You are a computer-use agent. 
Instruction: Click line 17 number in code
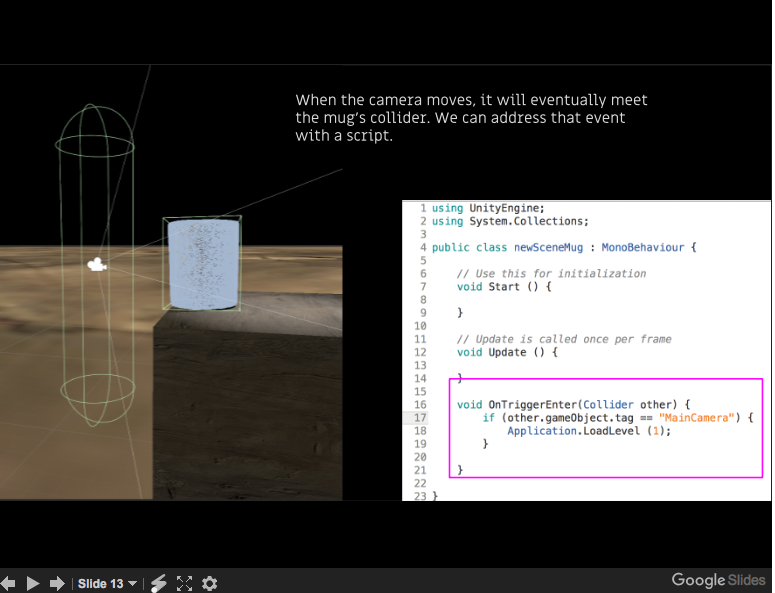[x=420, y=418]
